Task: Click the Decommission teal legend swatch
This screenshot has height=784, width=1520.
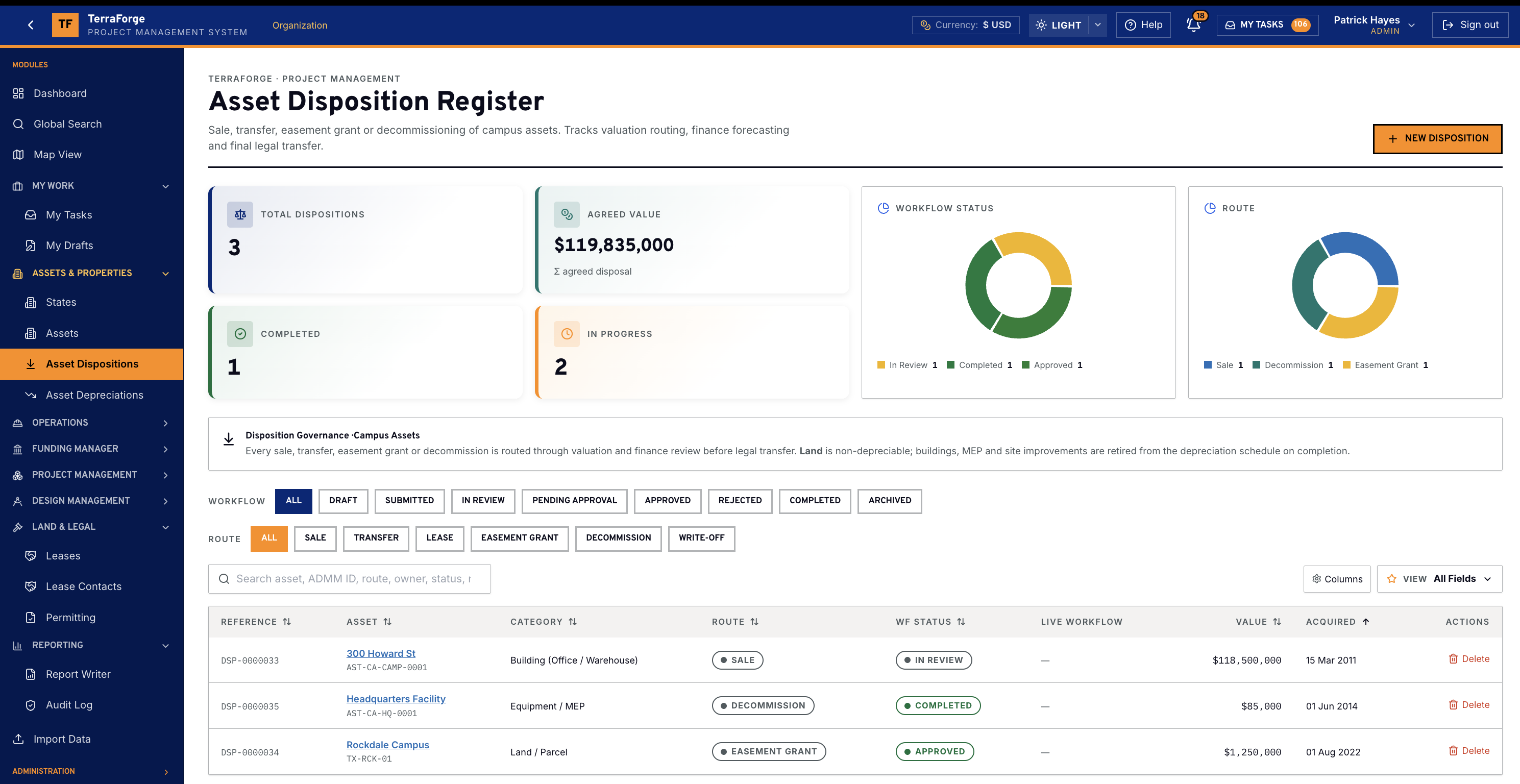Action: (1256, 365)
